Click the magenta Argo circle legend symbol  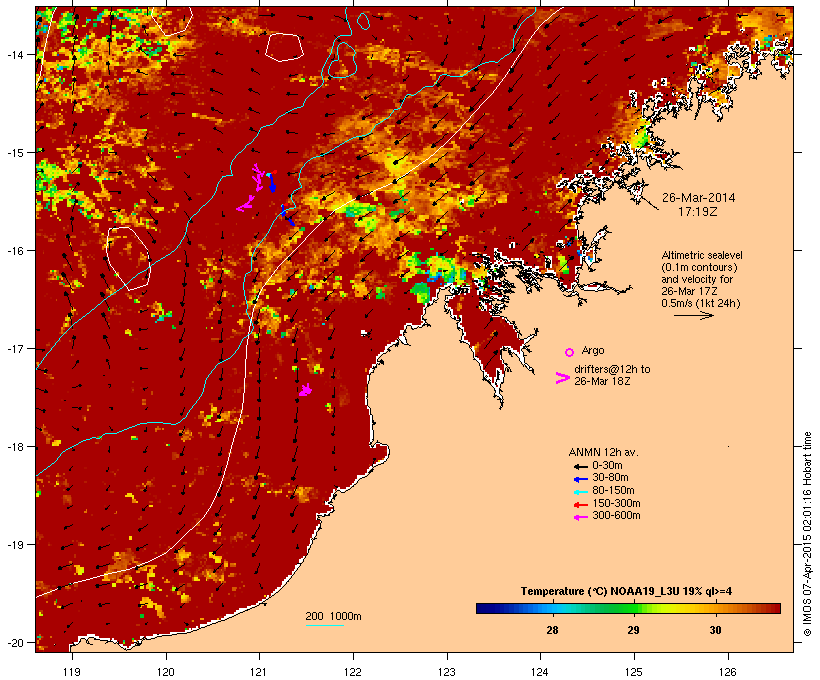click(x=569, y=353)
